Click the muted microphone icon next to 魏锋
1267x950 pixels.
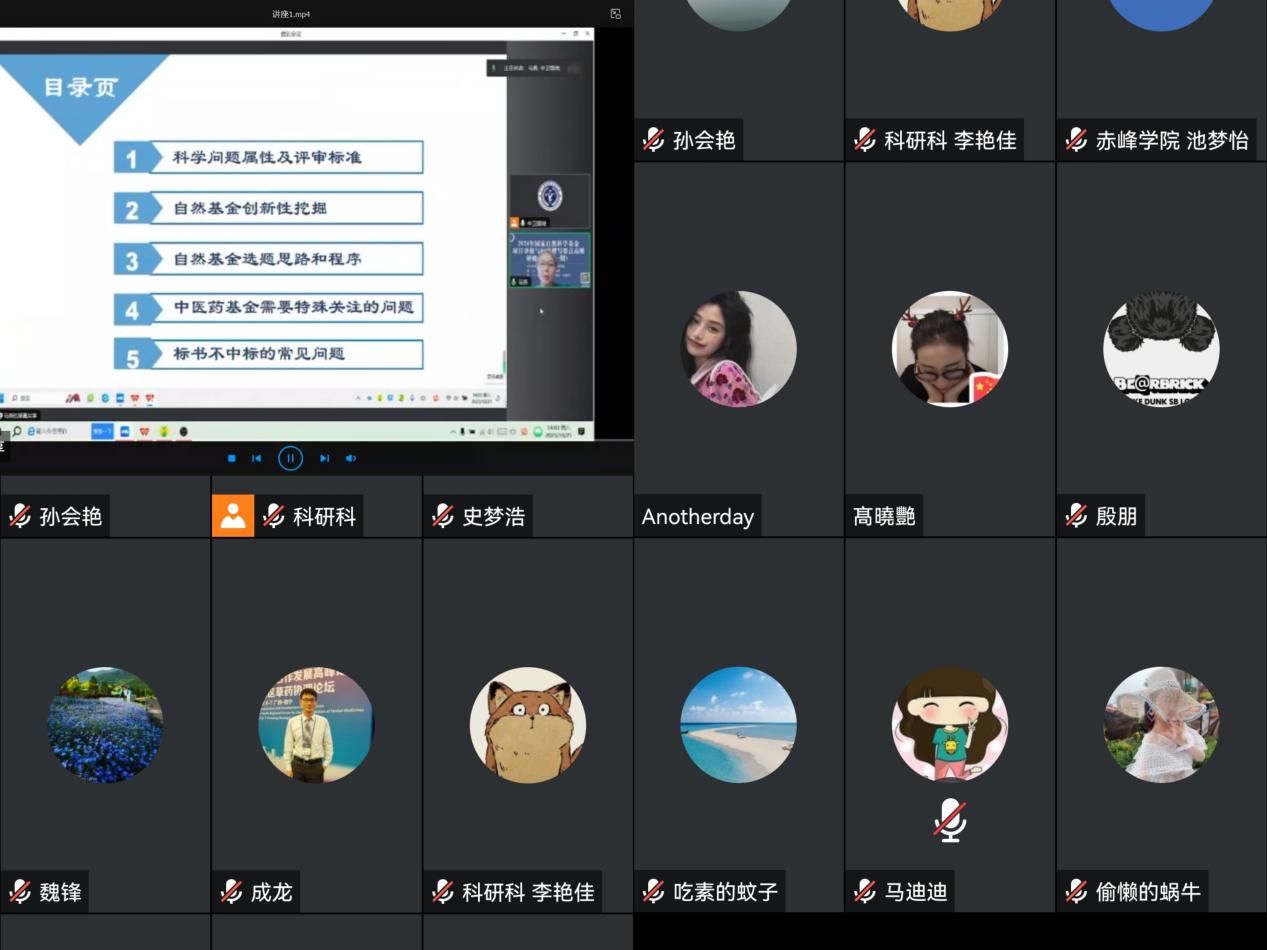(x=20, y=891)
